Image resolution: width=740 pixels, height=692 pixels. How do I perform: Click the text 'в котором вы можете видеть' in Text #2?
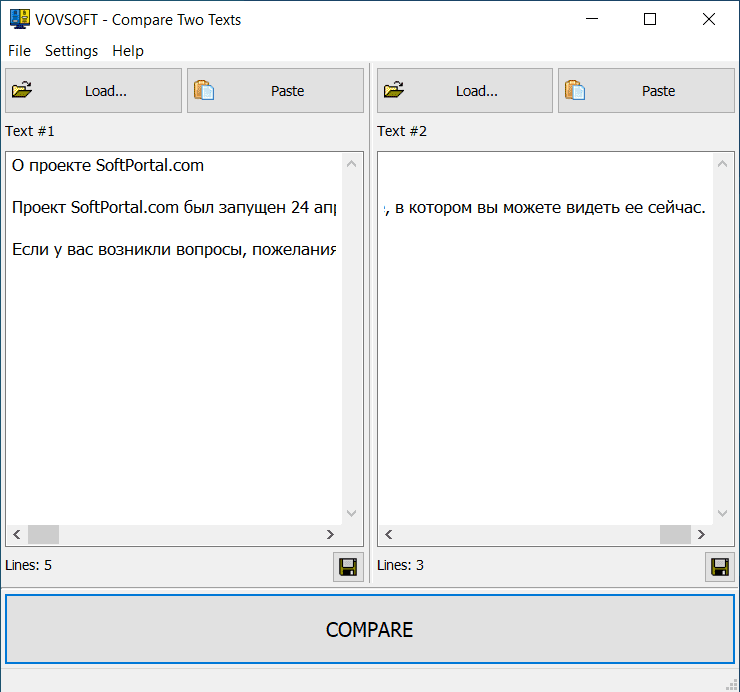[508, 208]
